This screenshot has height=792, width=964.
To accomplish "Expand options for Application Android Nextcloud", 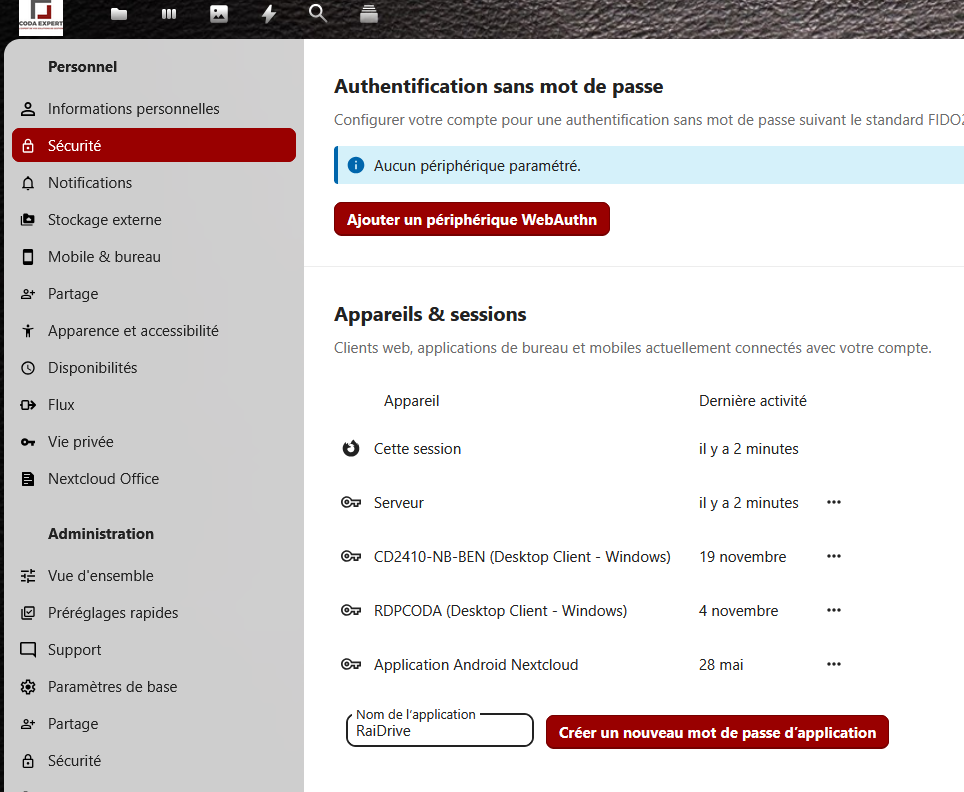I will (834, 664).
